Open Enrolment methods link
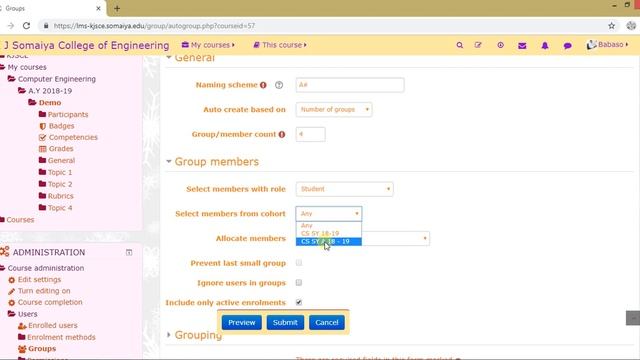 [61, 337]
